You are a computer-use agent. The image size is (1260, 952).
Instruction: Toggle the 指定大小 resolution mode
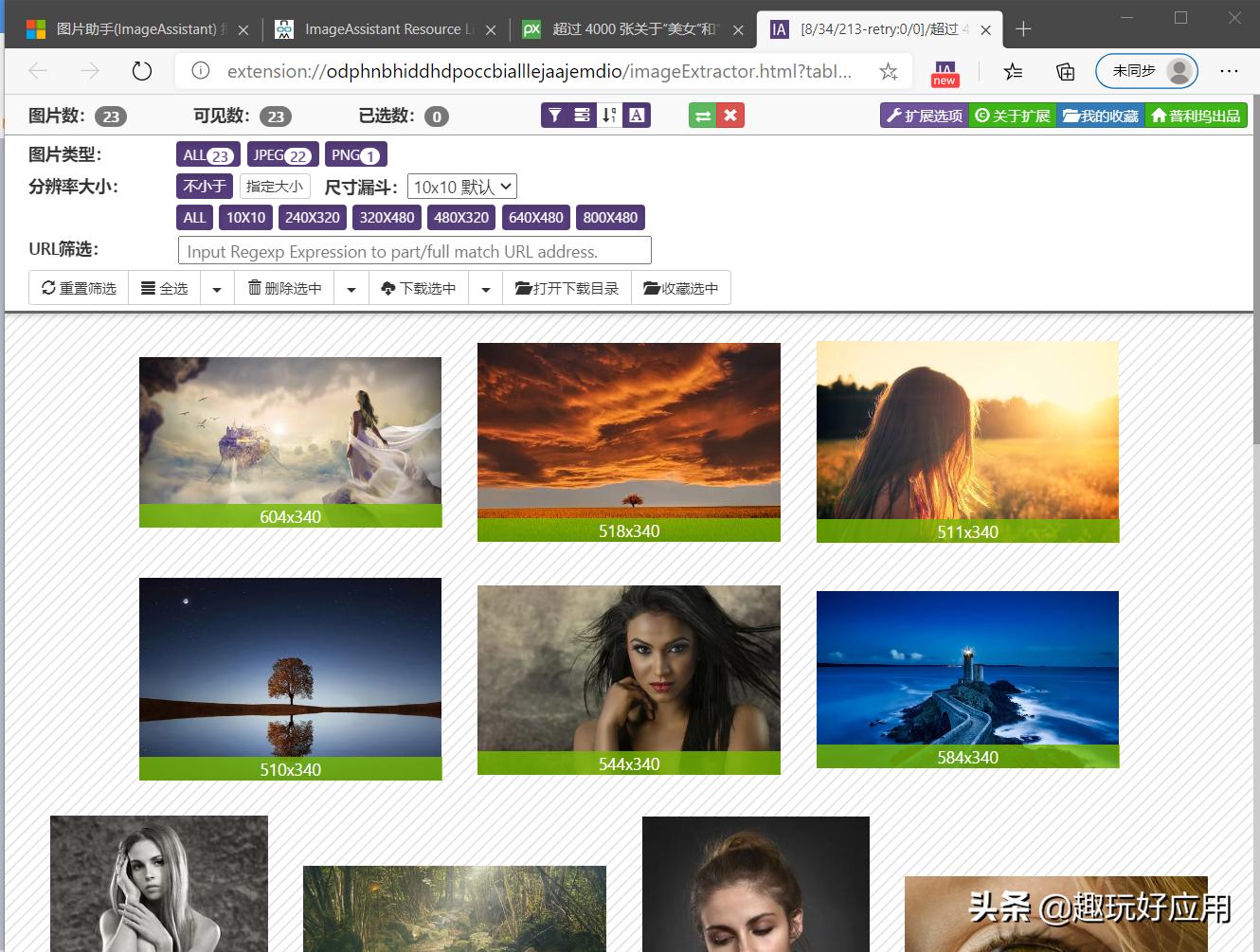click(x=275, y=187)
